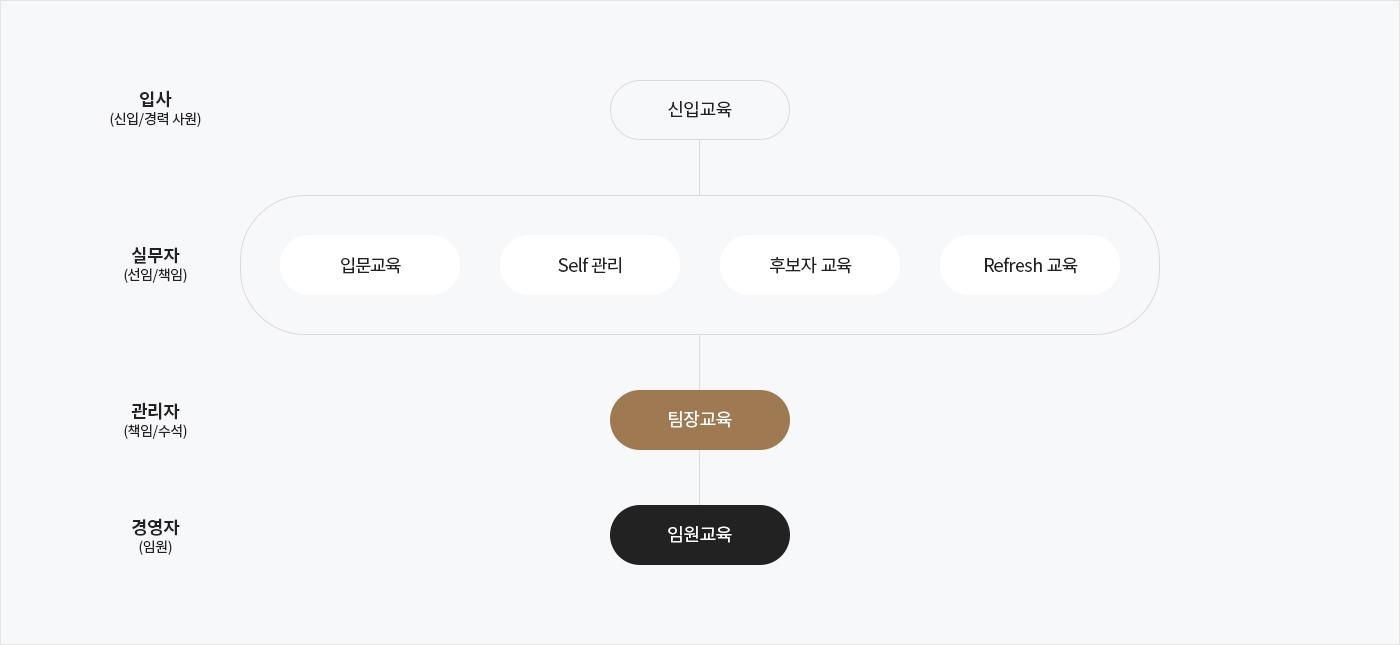Click the empty light gray diagram background

[x=1280, y=450]
